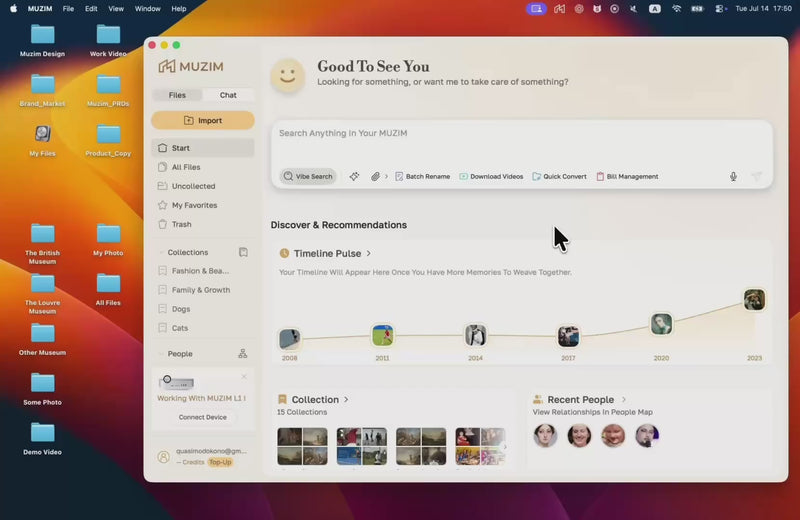Click the Top-Up credits button
This screenshot has width=800, height=520.
pyautogui.click(x=220, y=462)
